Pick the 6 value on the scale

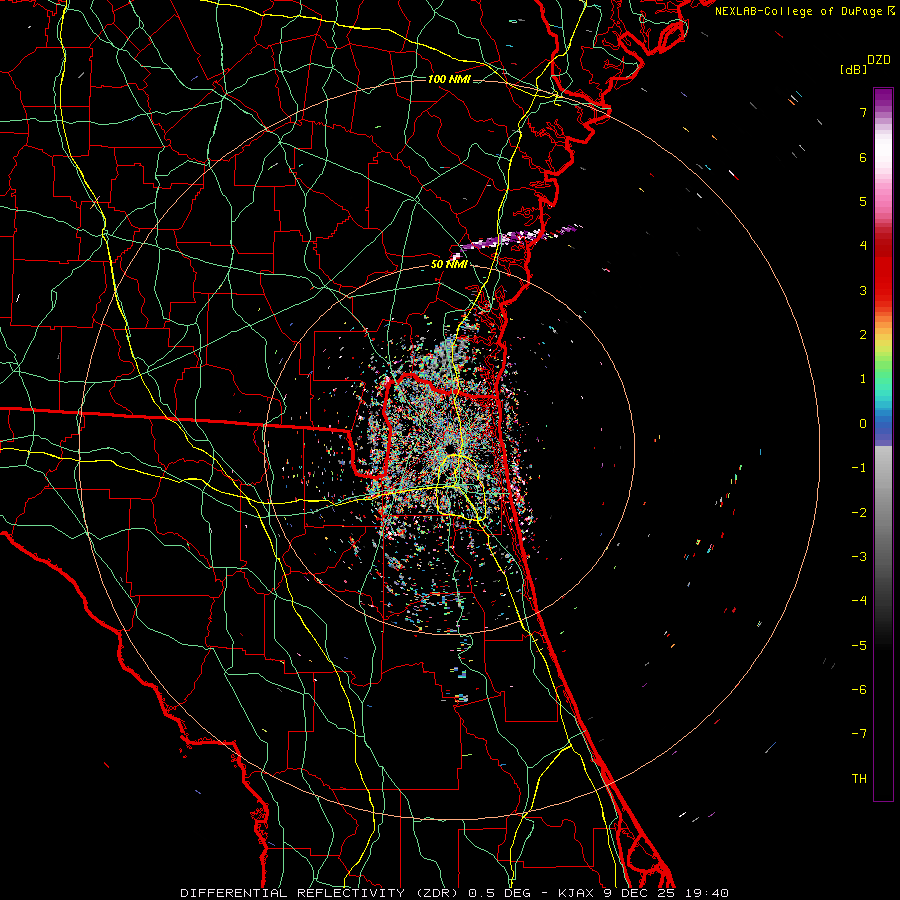click(863, 157)
